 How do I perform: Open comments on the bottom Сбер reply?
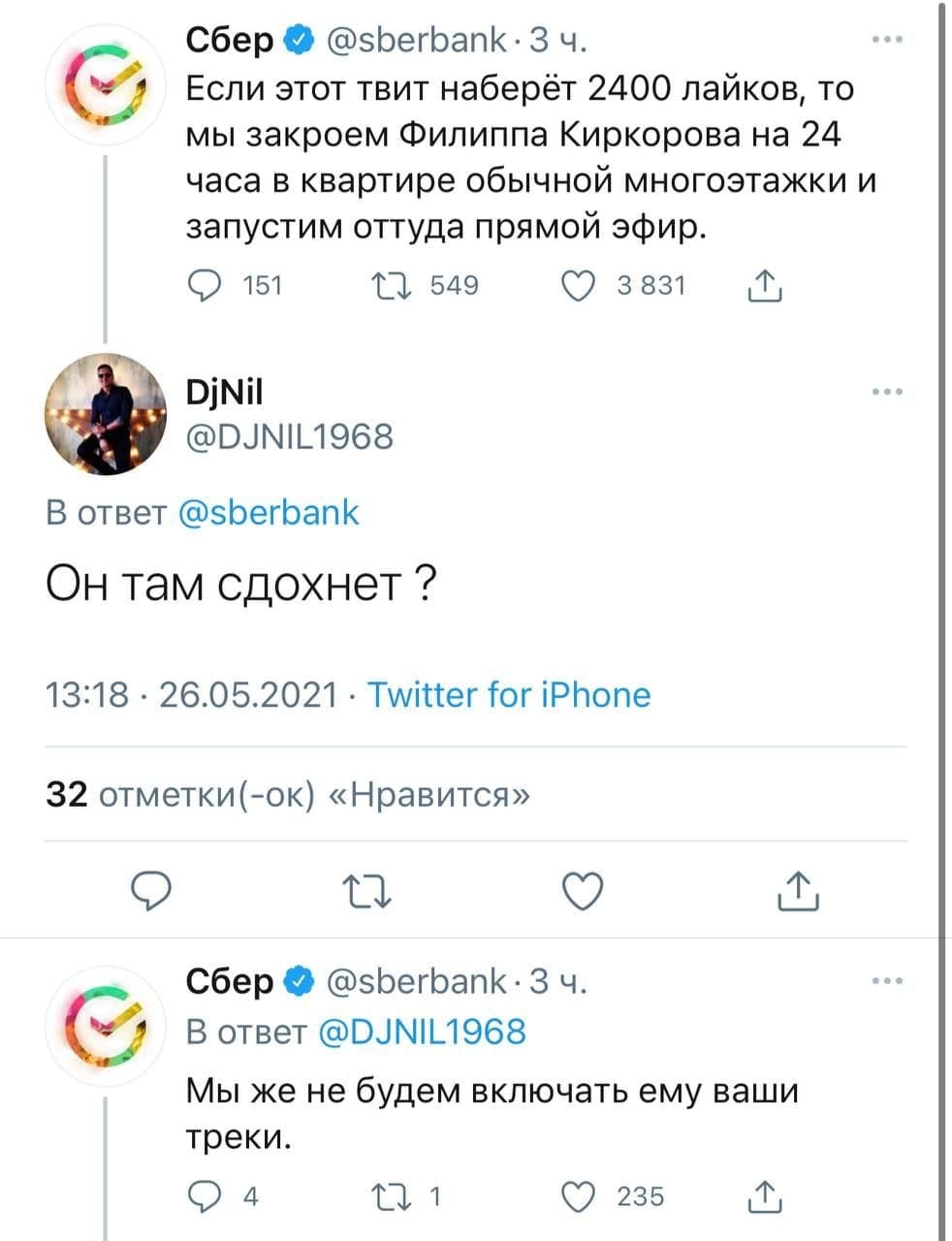click(x=204, y=1197)
